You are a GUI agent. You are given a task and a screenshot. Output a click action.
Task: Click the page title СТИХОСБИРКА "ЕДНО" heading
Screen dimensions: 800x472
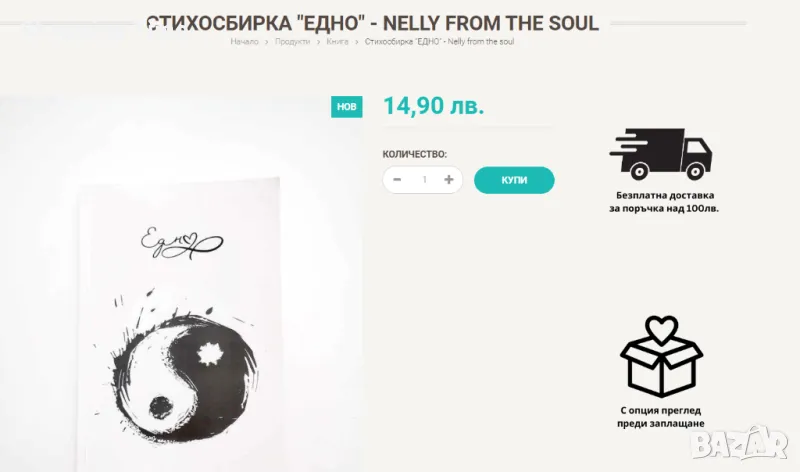[372, 22]
